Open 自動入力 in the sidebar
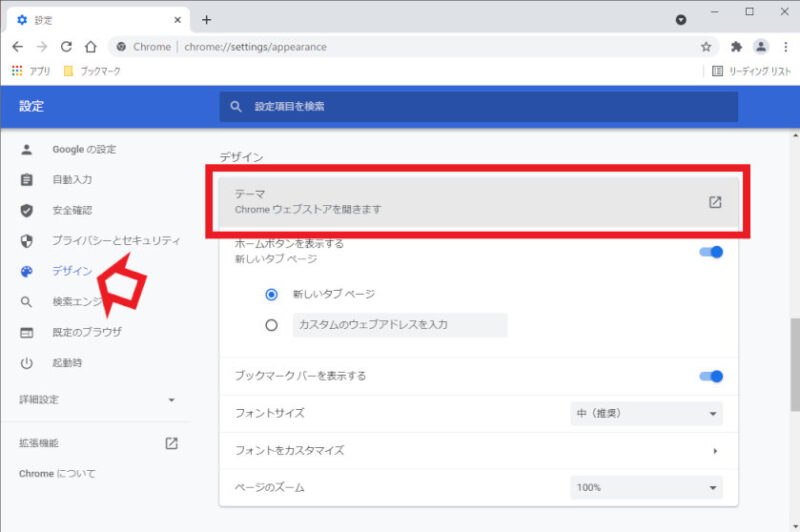The image size is (800, 532). (x=72, y=180)
